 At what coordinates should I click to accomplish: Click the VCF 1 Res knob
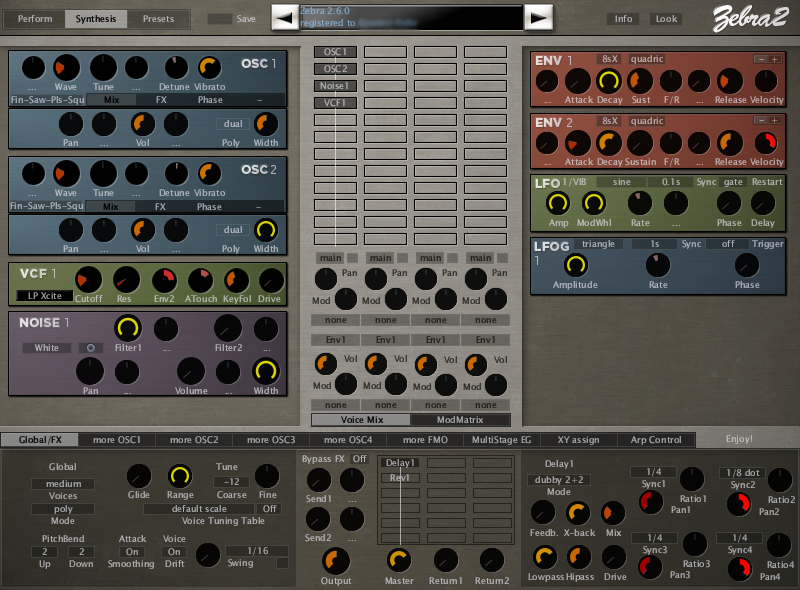(126, 280)
